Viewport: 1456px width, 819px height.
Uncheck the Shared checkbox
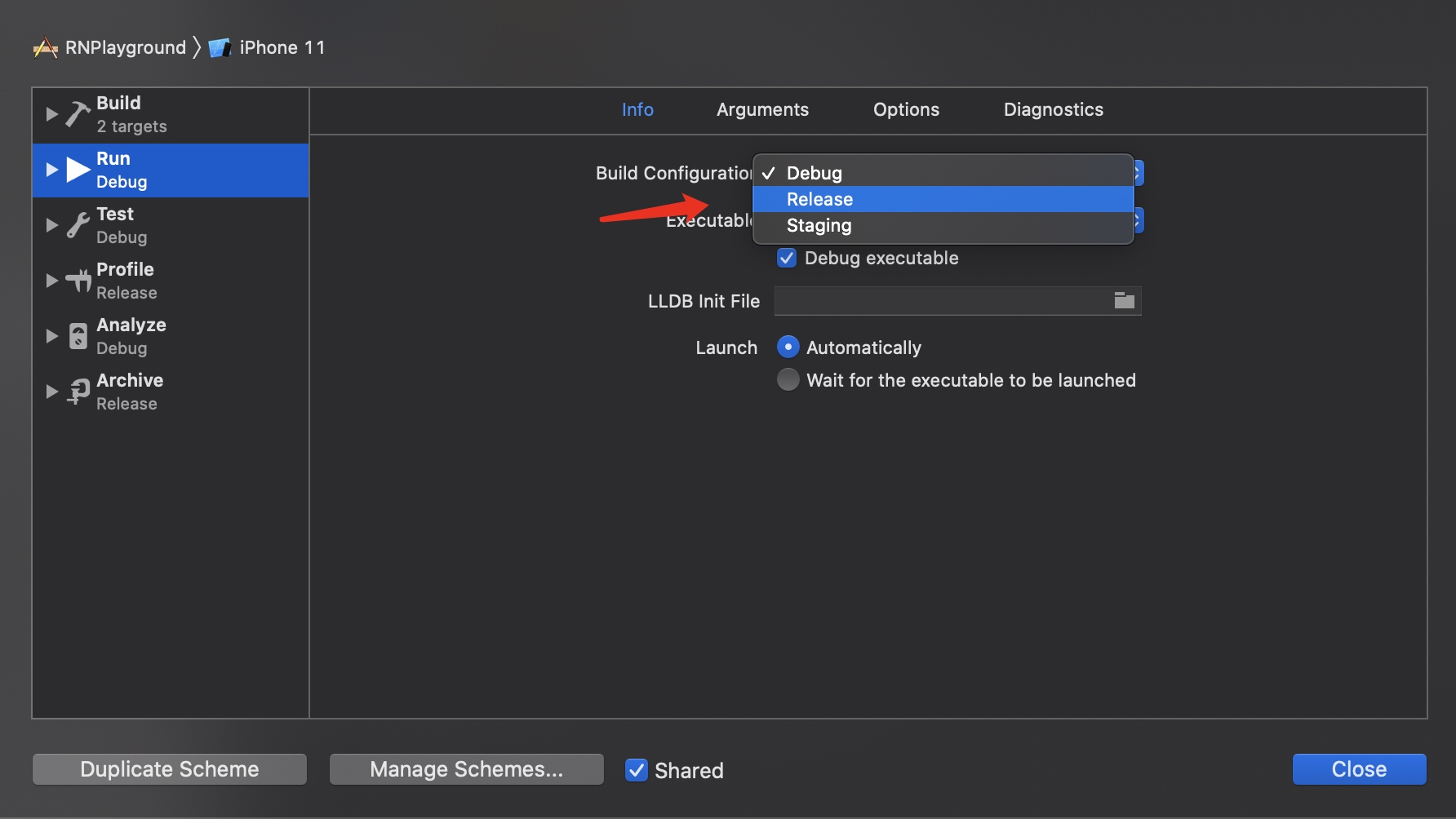pos(637,770)
